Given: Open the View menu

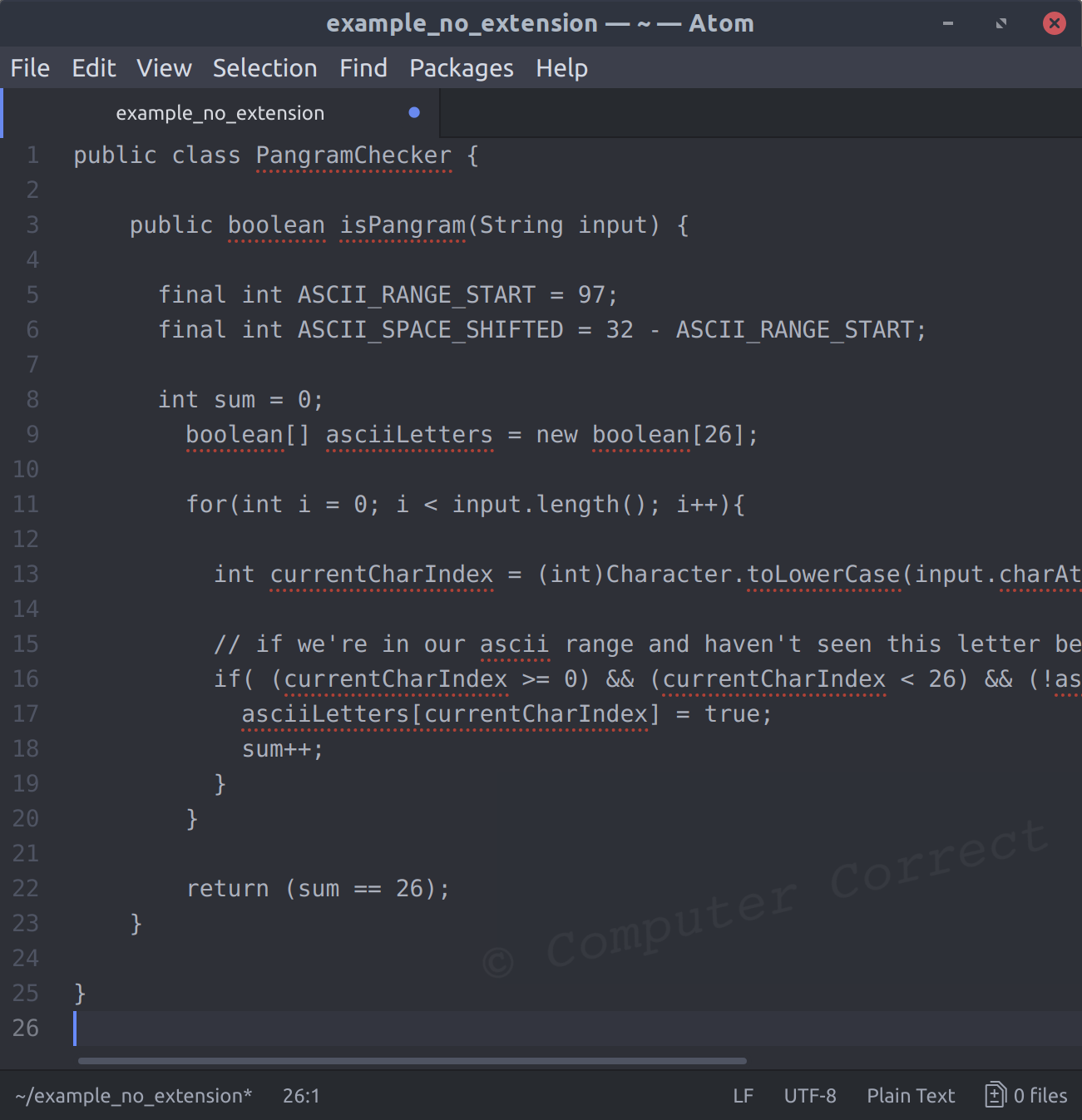Looking at the screenshot, I should click(164, 68).
